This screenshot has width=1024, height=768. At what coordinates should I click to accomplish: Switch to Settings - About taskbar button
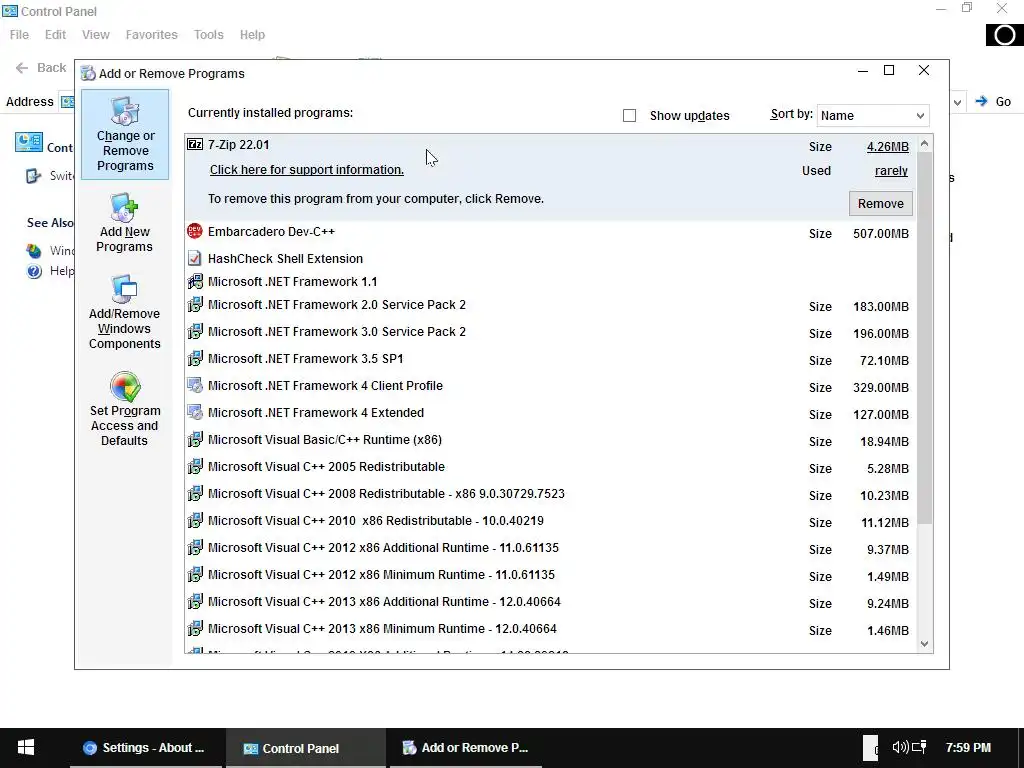(146, 748)
